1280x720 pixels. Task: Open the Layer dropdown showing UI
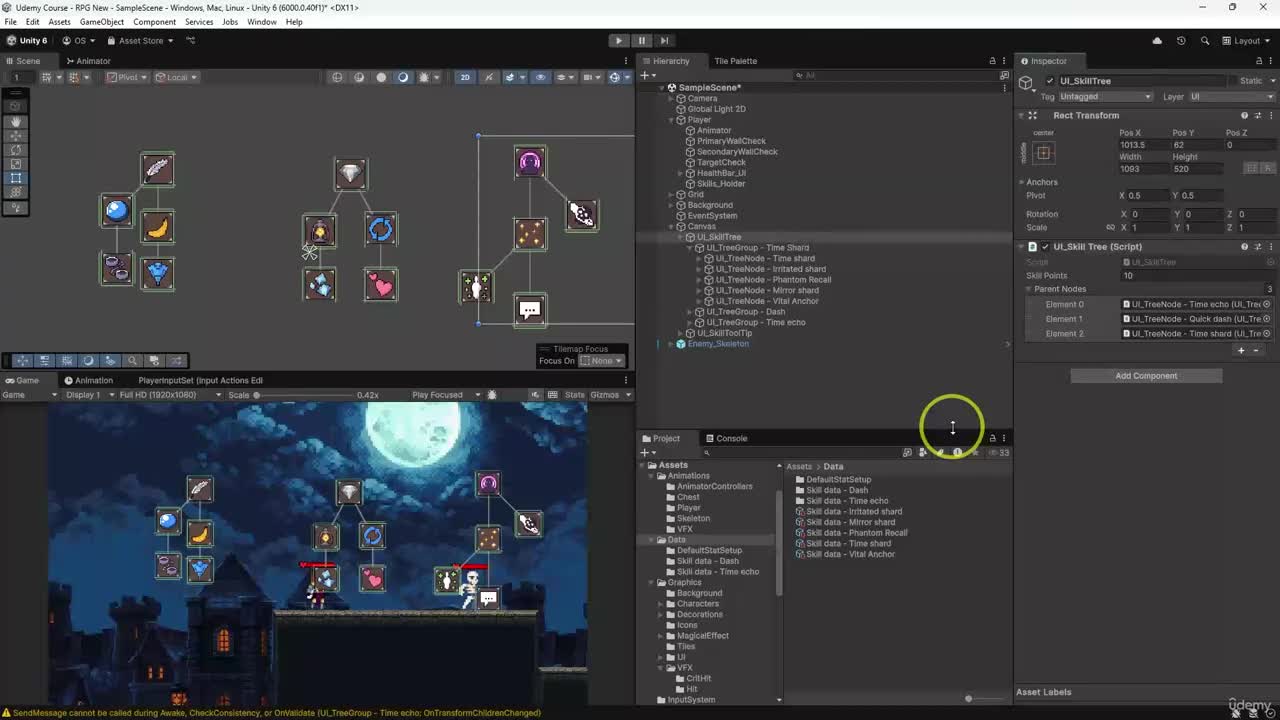tap(1232, 97)
